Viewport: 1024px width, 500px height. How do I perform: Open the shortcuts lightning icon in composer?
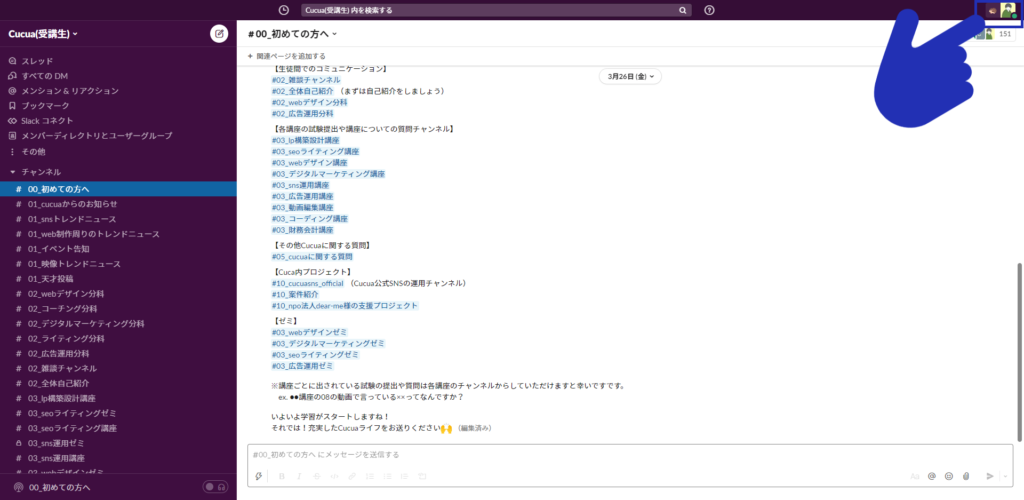click(x=259, y=476)
